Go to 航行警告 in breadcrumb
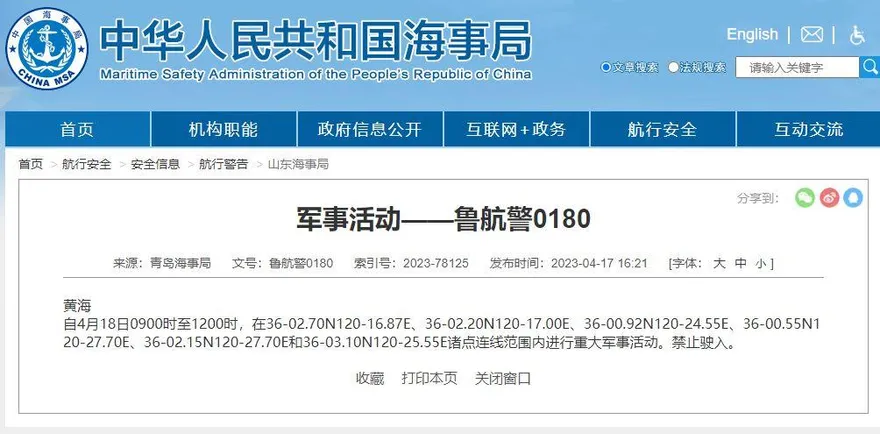 [x=223, y=164]
